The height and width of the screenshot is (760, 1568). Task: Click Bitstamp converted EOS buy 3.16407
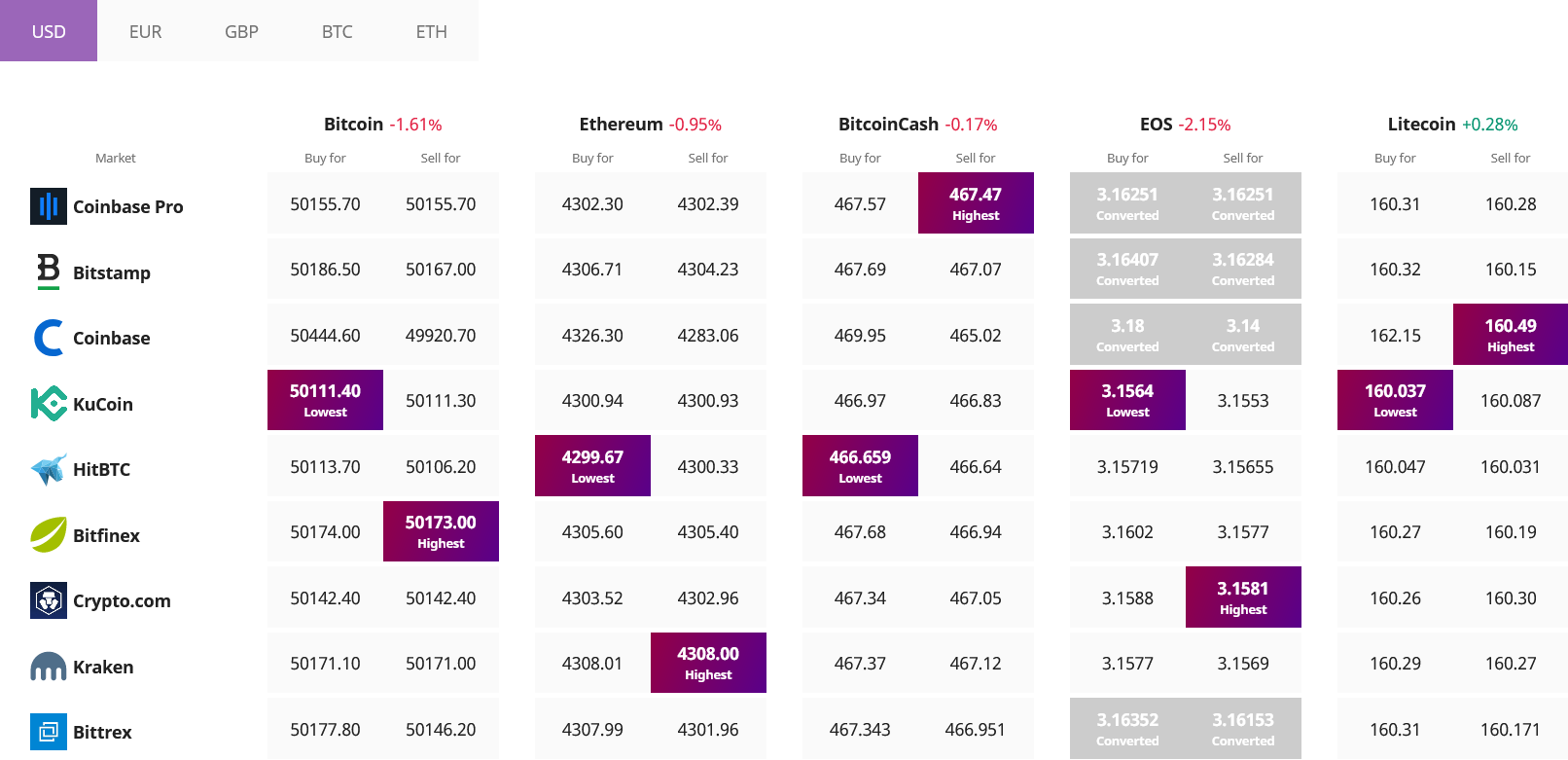1127,269
